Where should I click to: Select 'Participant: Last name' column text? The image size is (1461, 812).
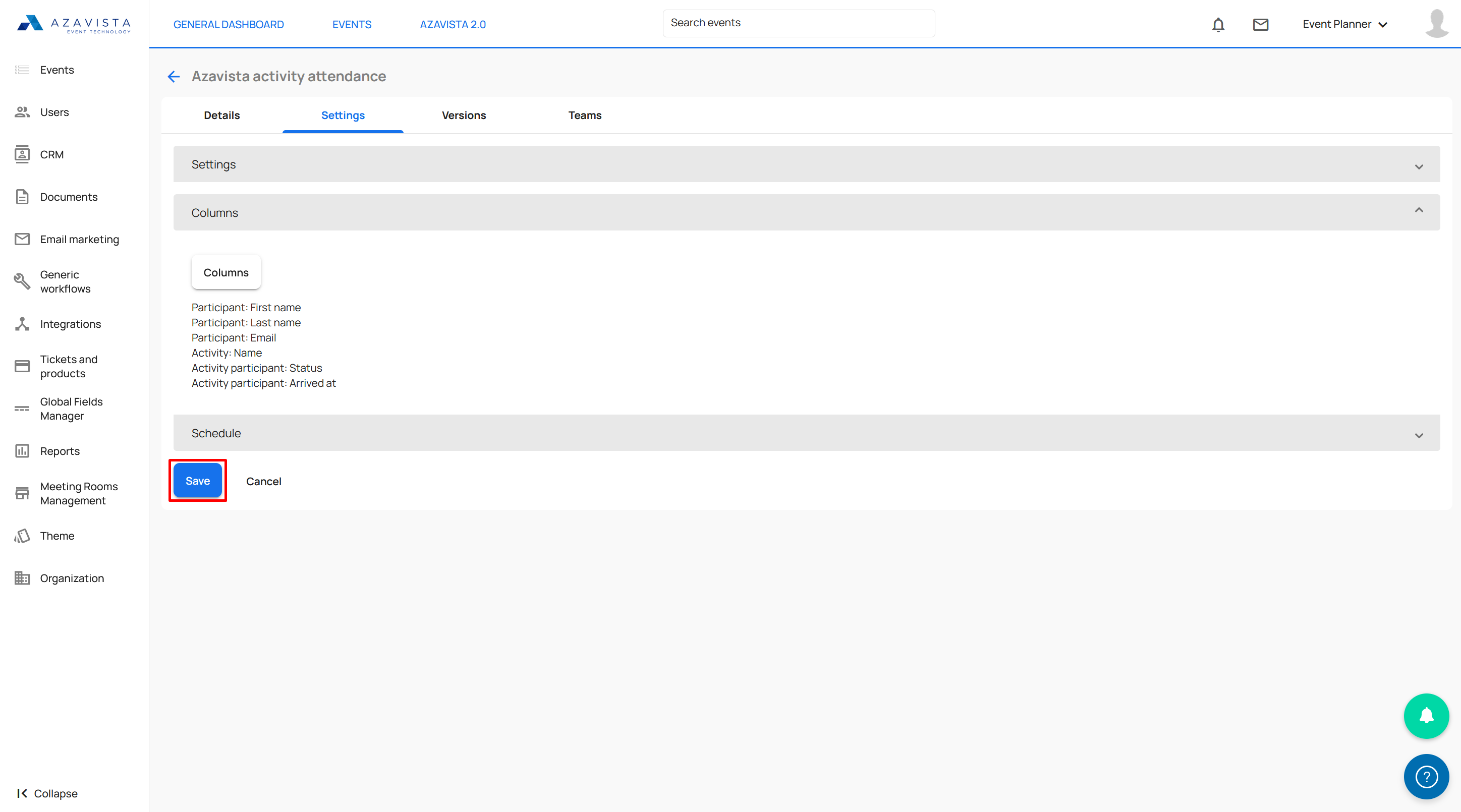[246, 323]
